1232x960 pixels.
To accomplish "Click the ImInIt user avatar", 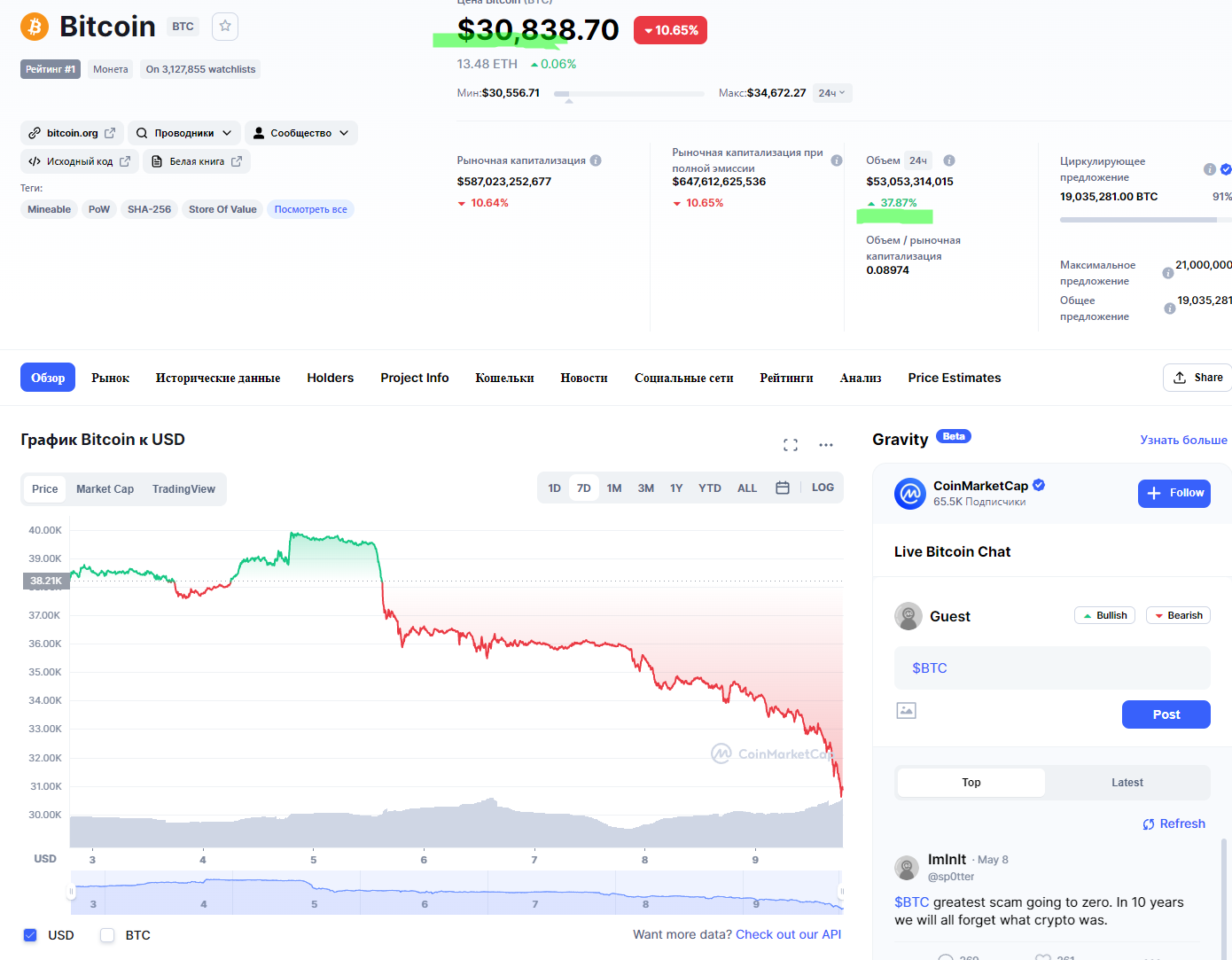I will (907, 867).
